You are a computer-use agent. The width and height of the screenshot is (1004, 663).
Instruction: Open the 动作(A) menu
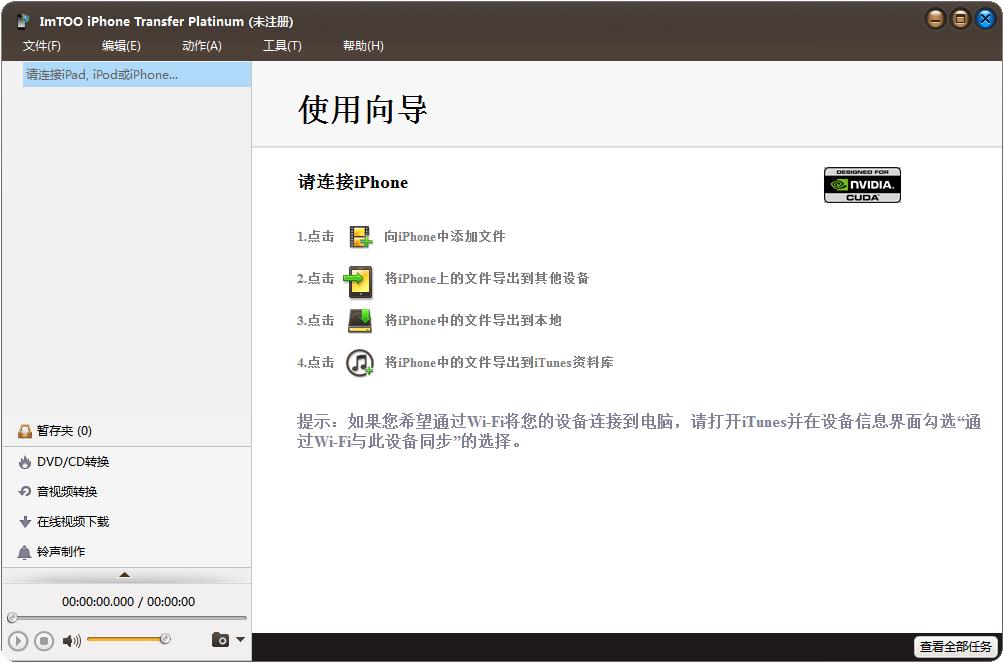point(203,45)
